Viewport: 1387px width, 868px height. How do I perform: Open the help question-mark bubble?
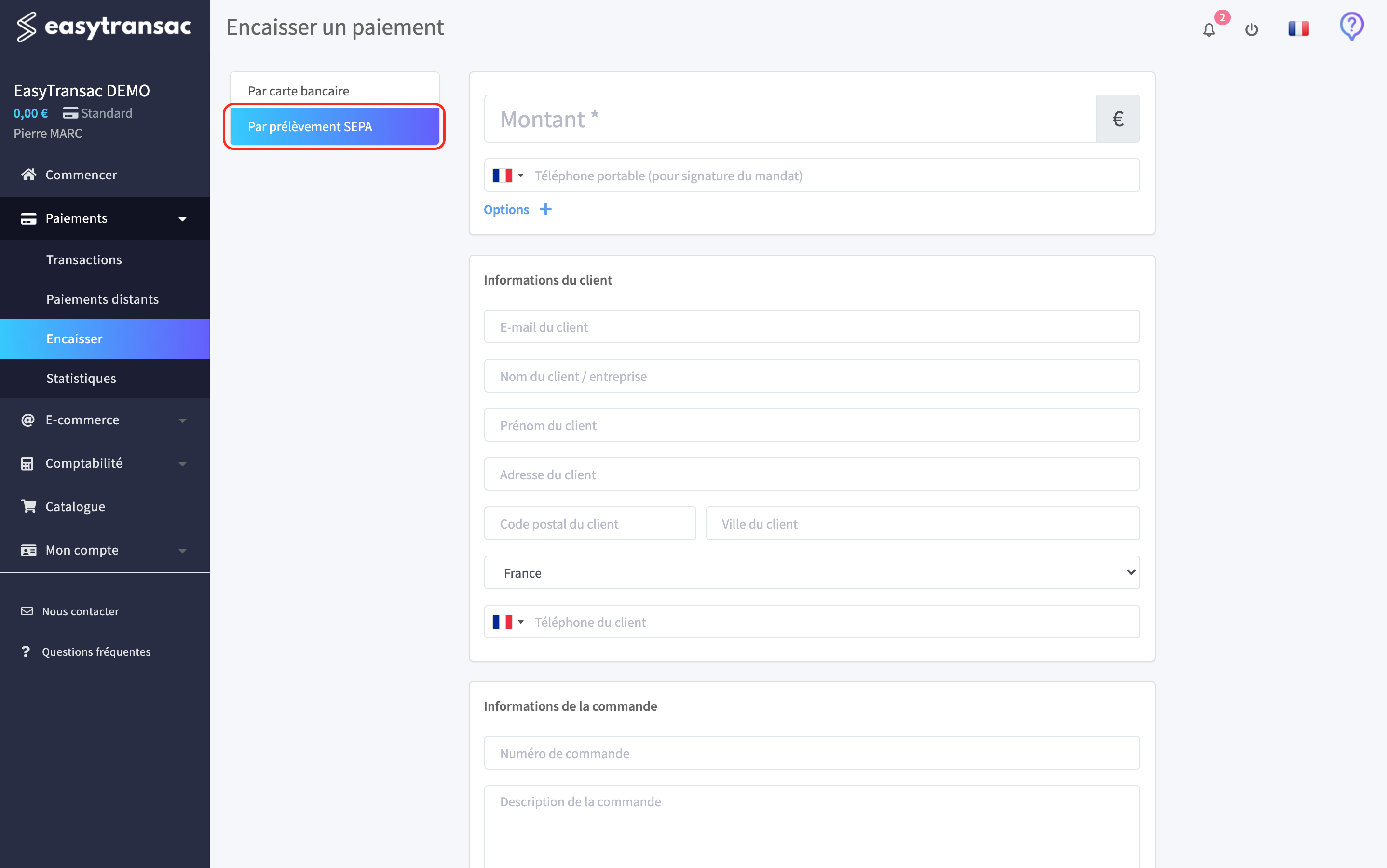(1351, 27)
